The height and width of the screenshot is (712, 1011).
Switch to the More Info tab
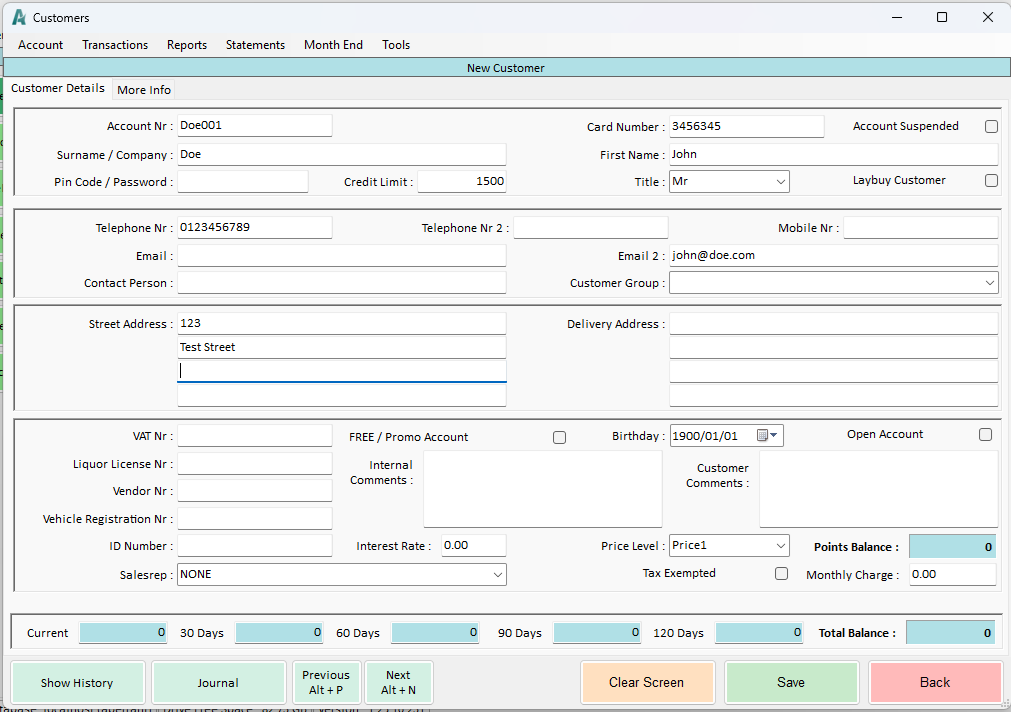(x=144, y=90)
